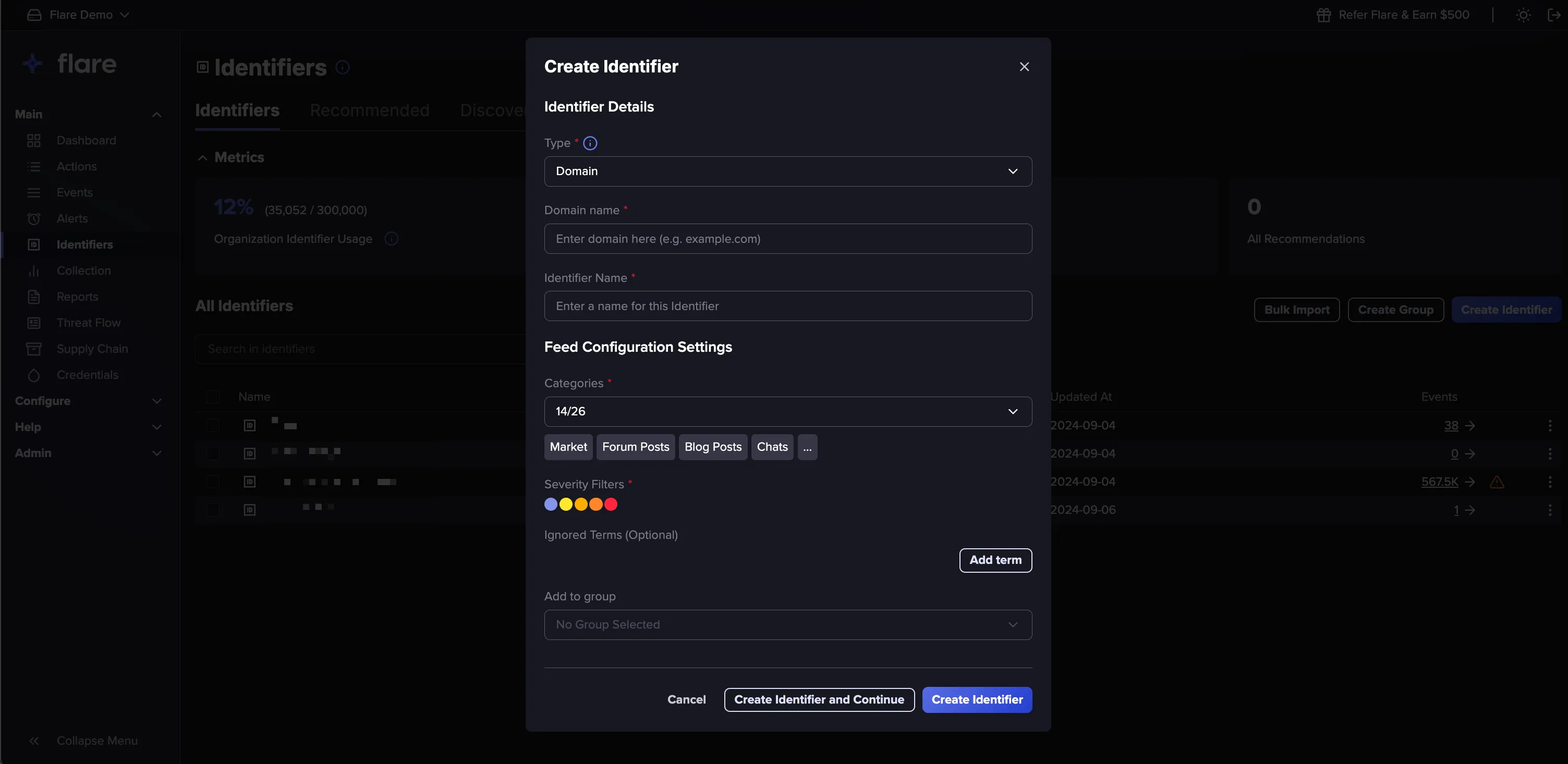Open the Type Domain dropdown
Image resolution: width=1568 pixels, height=764 pixels.
788,171
